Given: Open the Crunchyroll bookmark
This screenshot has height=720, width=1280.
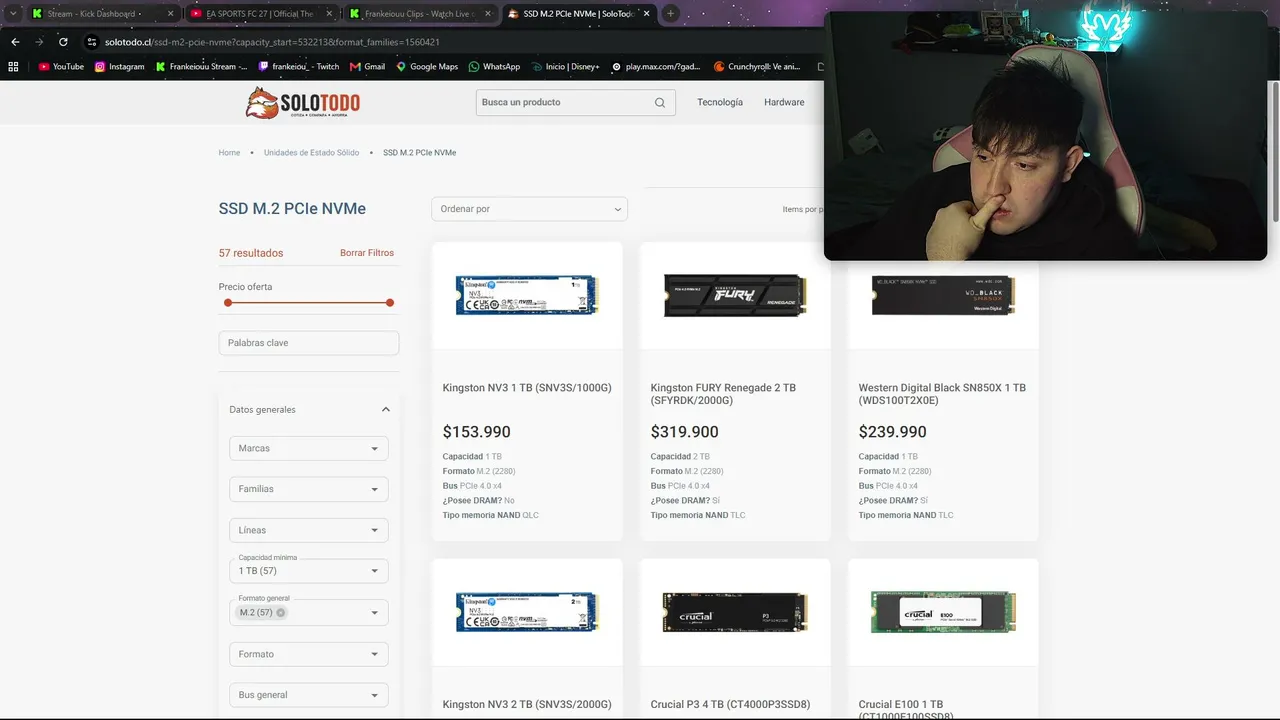Looking at the screenshot, I should coord(757,67).
